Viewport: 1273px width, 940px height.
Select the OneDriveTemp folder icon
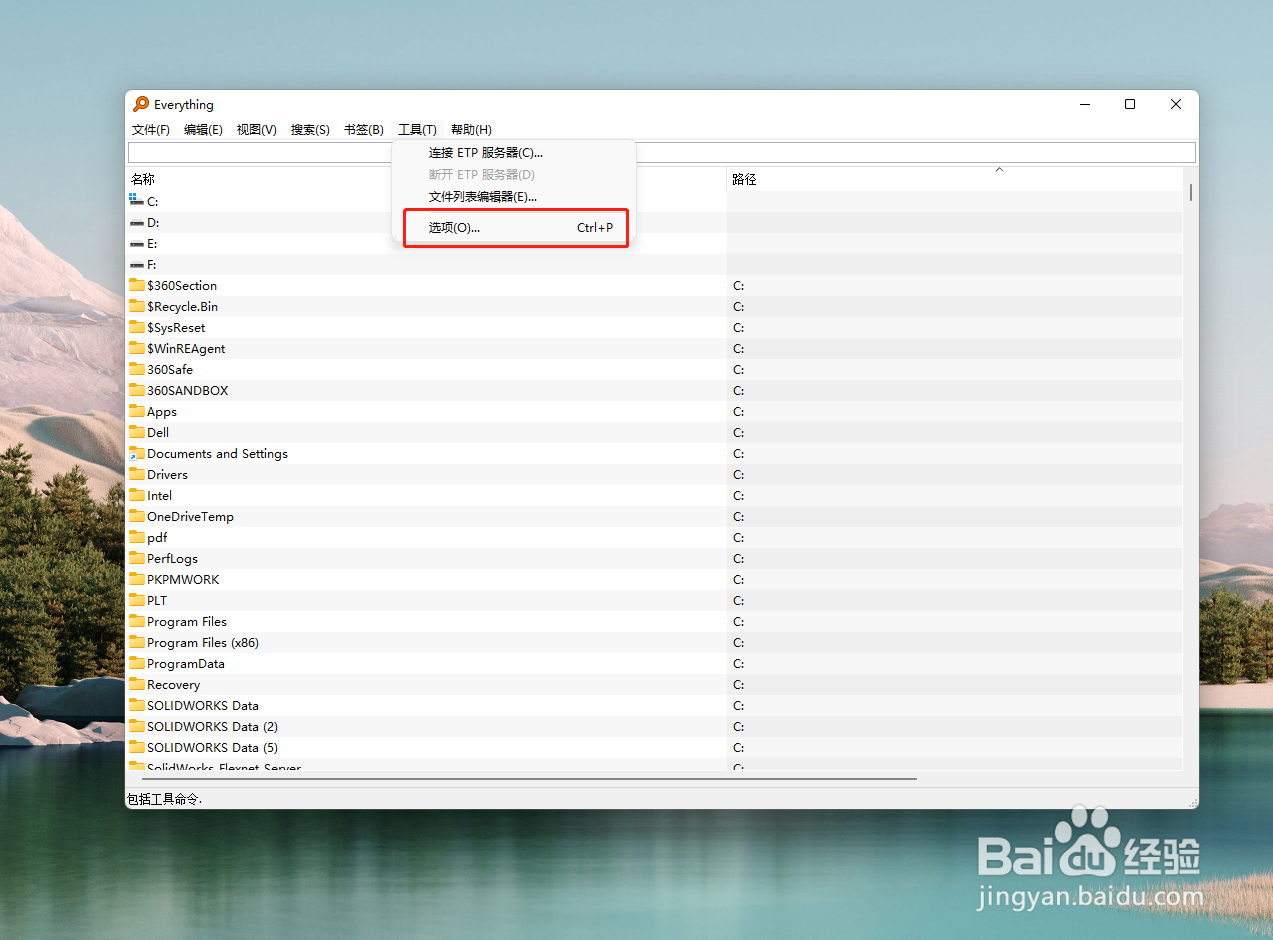137,516
